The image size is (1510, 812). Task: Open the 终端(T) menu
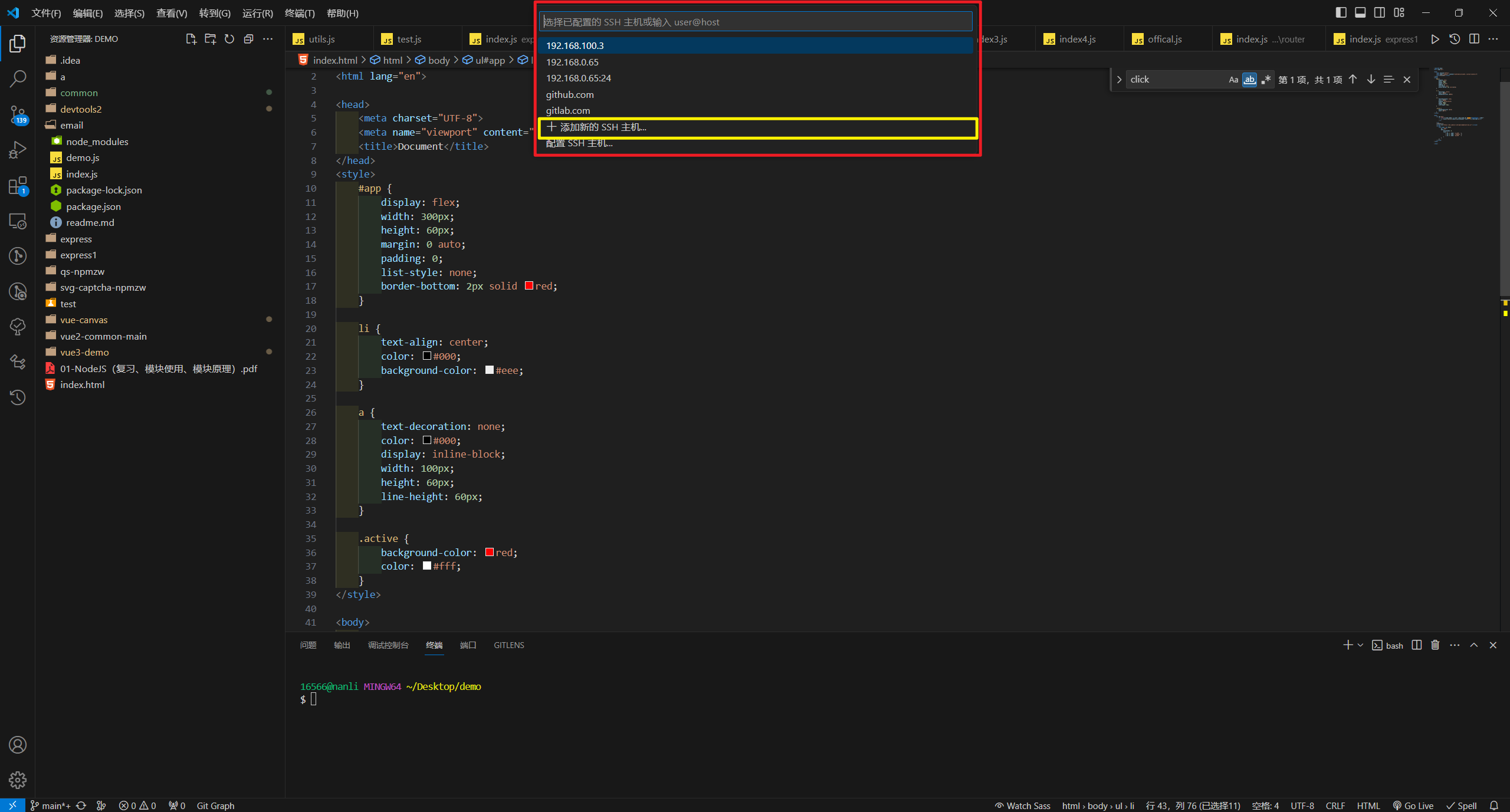point(300,13)
